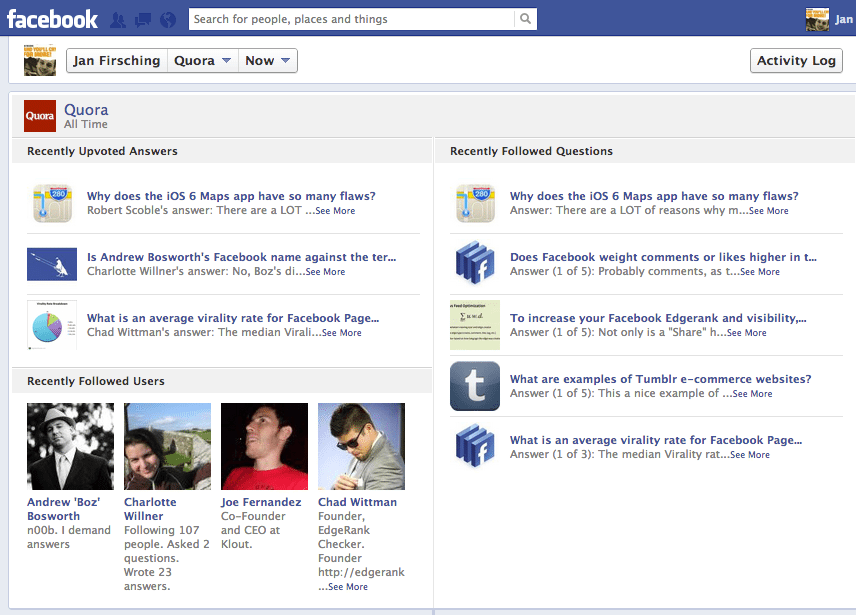Click Facebook cube icon beside virality question
This screenshot has height=615, width=856.
pyautogui.click(x=475, y=446)
